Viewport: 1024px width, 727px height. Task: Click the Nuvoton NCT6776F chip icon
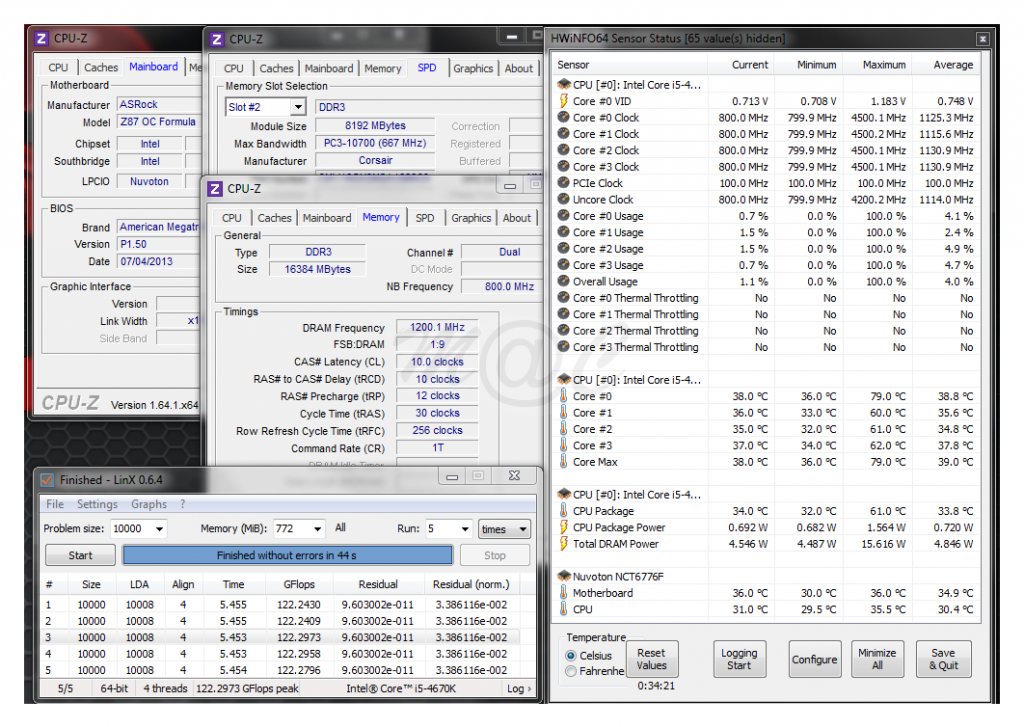[x=564, y=576]
